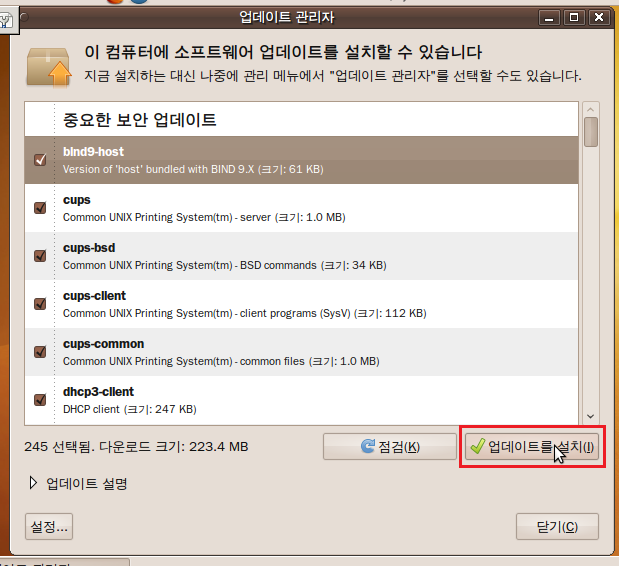Uncheck the cups package checkbox
Screen dimensions: 619x566
(x=40, y=208)
